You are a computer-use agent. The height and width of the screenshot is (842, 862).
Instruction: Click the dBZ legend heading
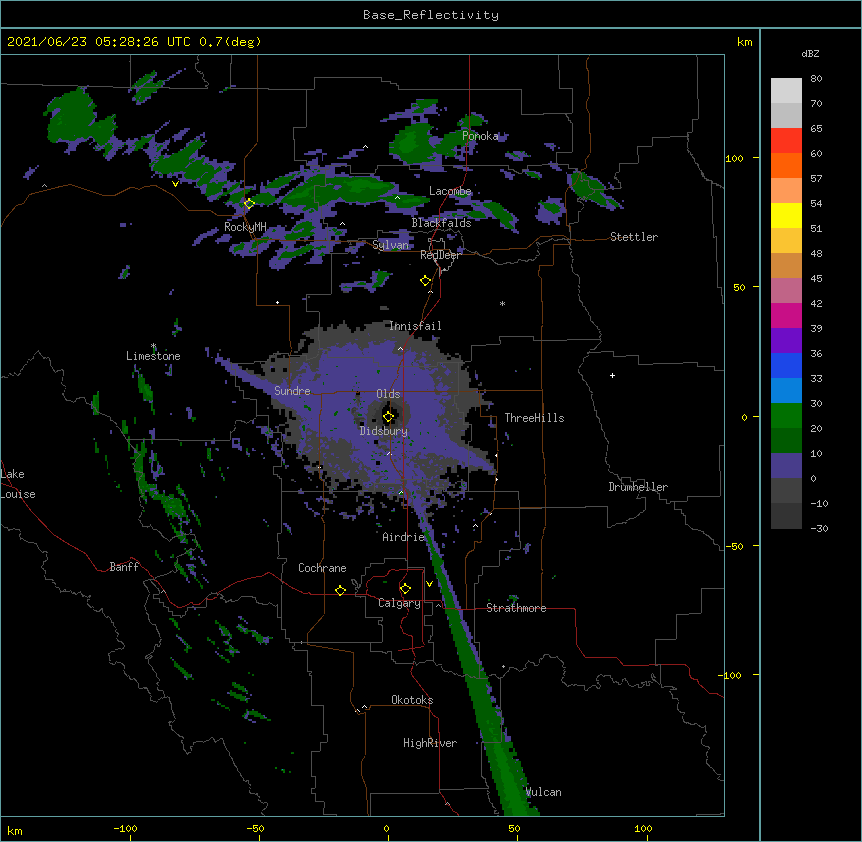pyautogui.click(x=810, y=53)
